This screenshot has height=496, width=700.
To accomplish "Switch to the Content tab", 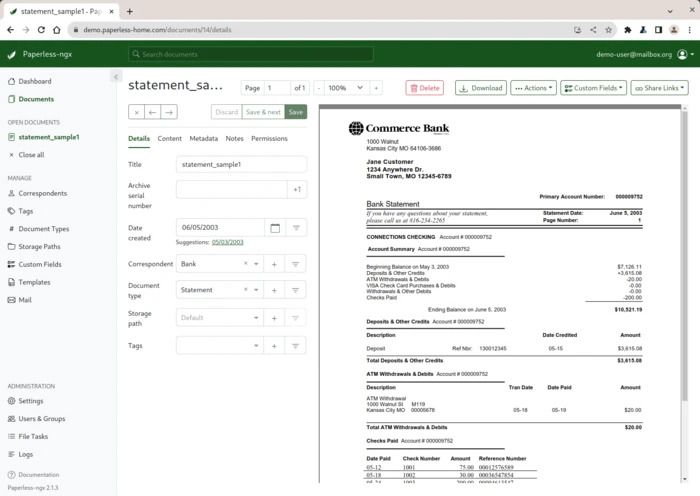I will (x=170, y=139).
